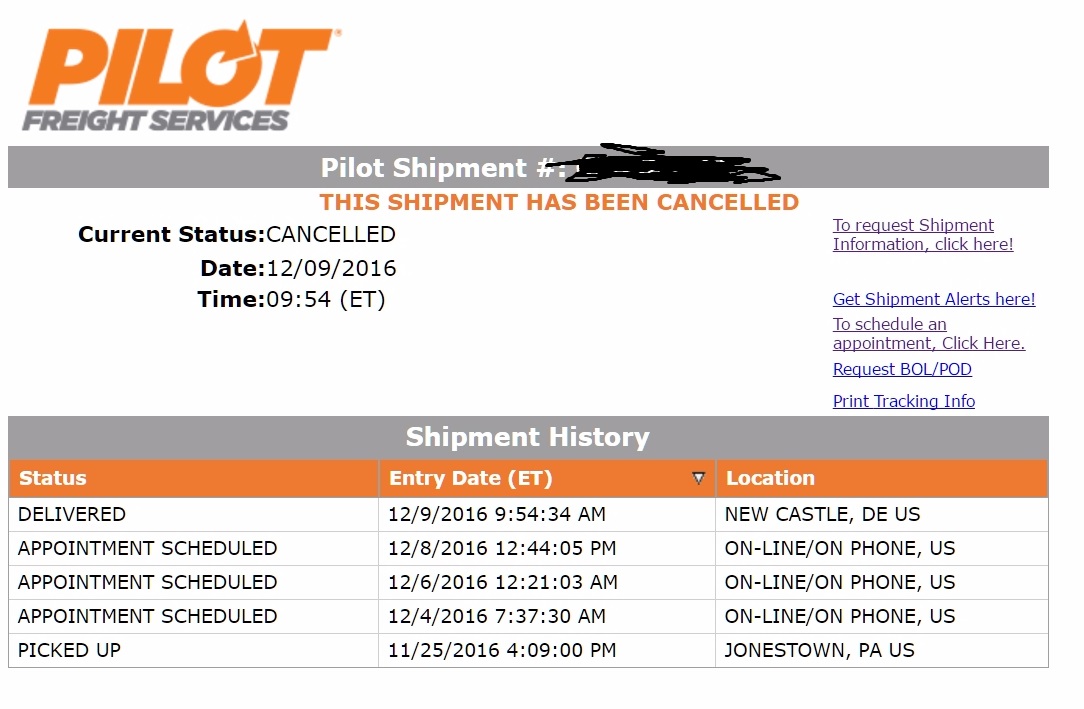1084x709 pixels.
Task: Click the Entry Date sort arrow
Action: (699, 478)
